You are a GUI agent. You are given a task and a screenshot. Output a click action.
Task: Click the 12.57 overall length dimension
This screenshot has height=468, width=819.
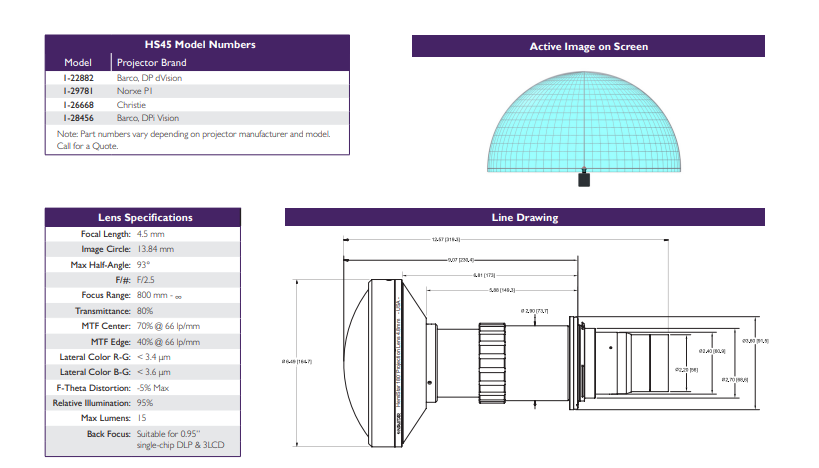coord(446,240)
